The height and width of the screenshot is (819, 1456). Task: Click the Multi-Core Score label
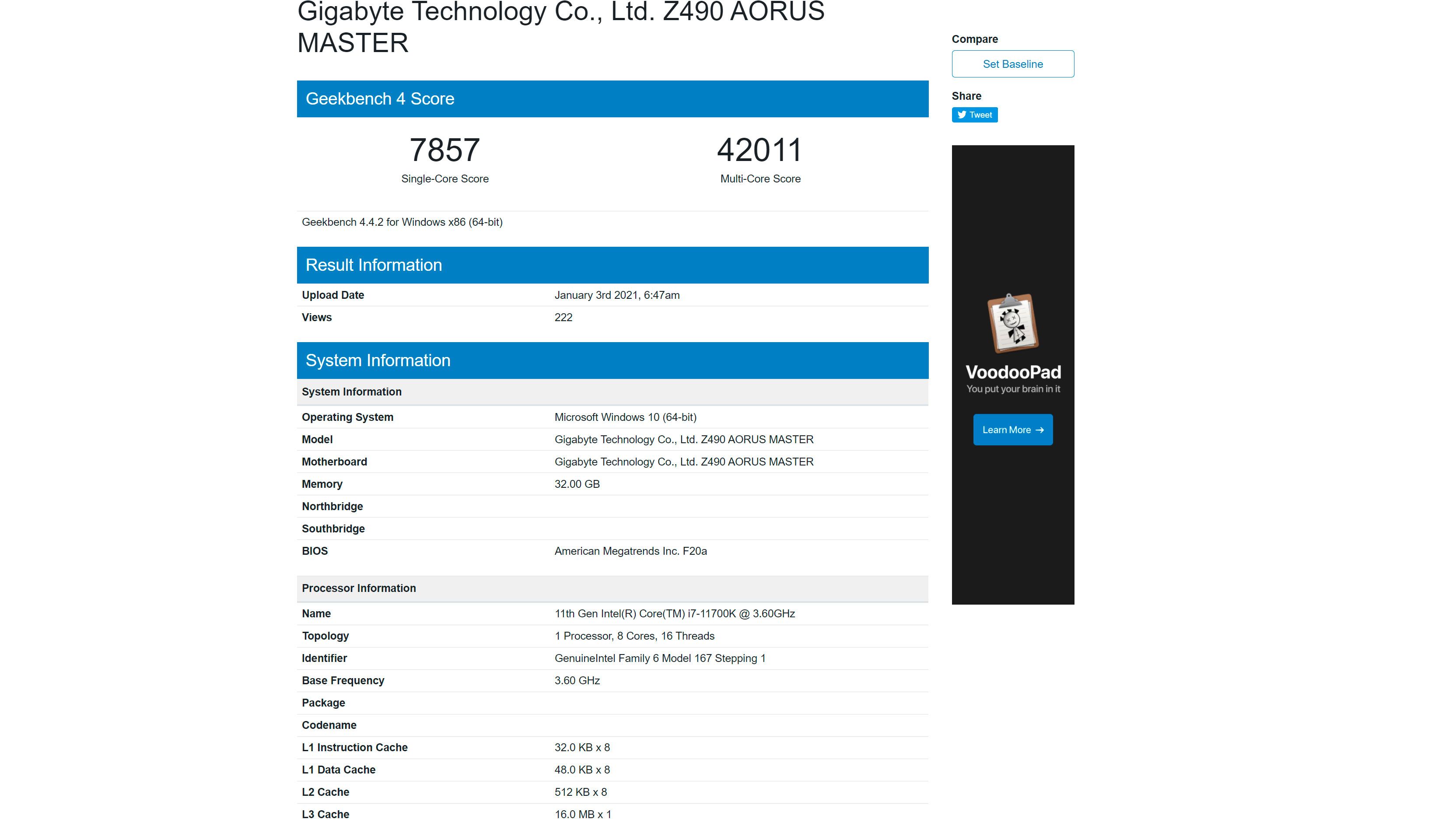(x=760, y=178)
